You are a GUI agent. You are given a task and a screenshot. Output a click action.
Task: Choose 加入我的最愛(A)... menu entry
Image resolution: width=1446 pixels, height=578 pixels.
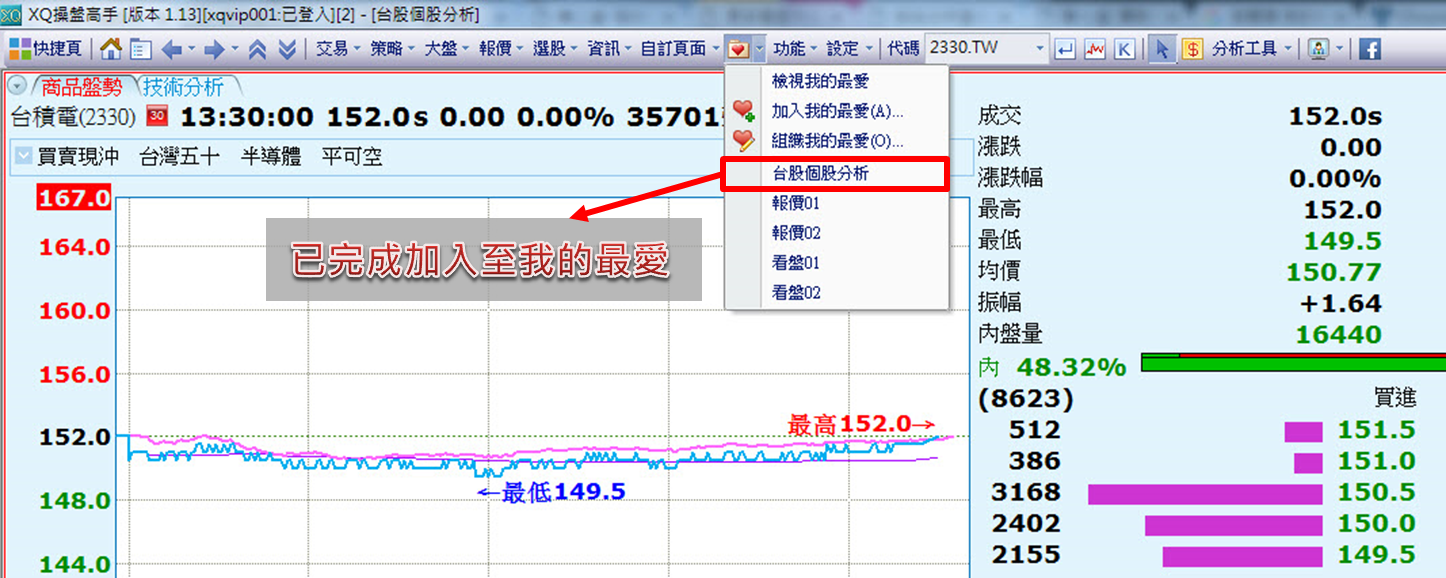836,111
